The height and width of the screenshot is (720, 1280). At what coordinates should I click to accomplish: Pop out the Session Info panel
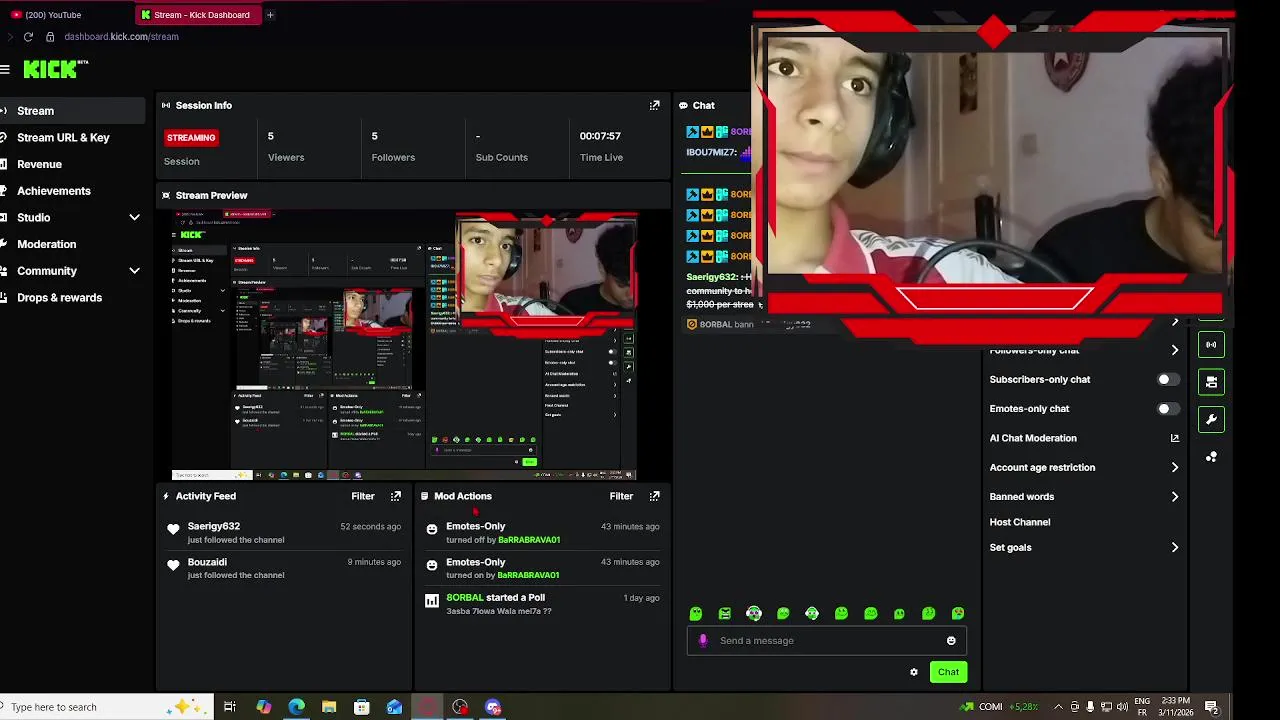655,105
